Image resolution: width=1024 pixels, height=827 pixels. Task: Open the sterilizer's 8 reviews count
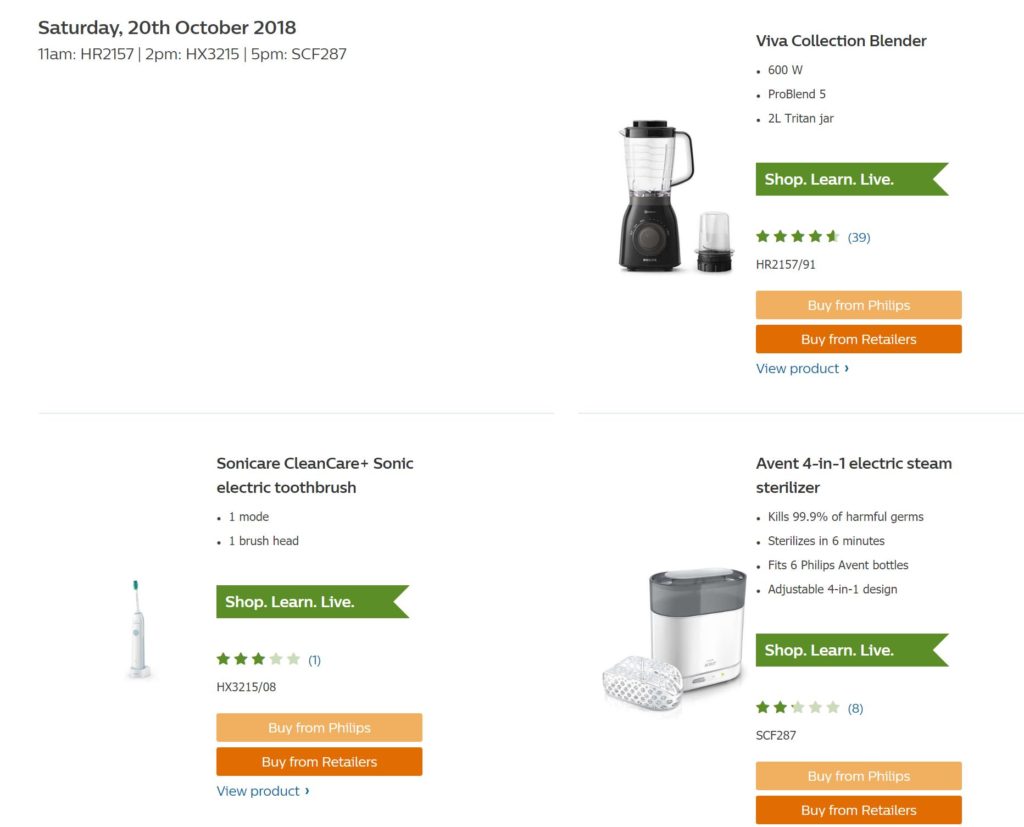(x=855, y=709)
